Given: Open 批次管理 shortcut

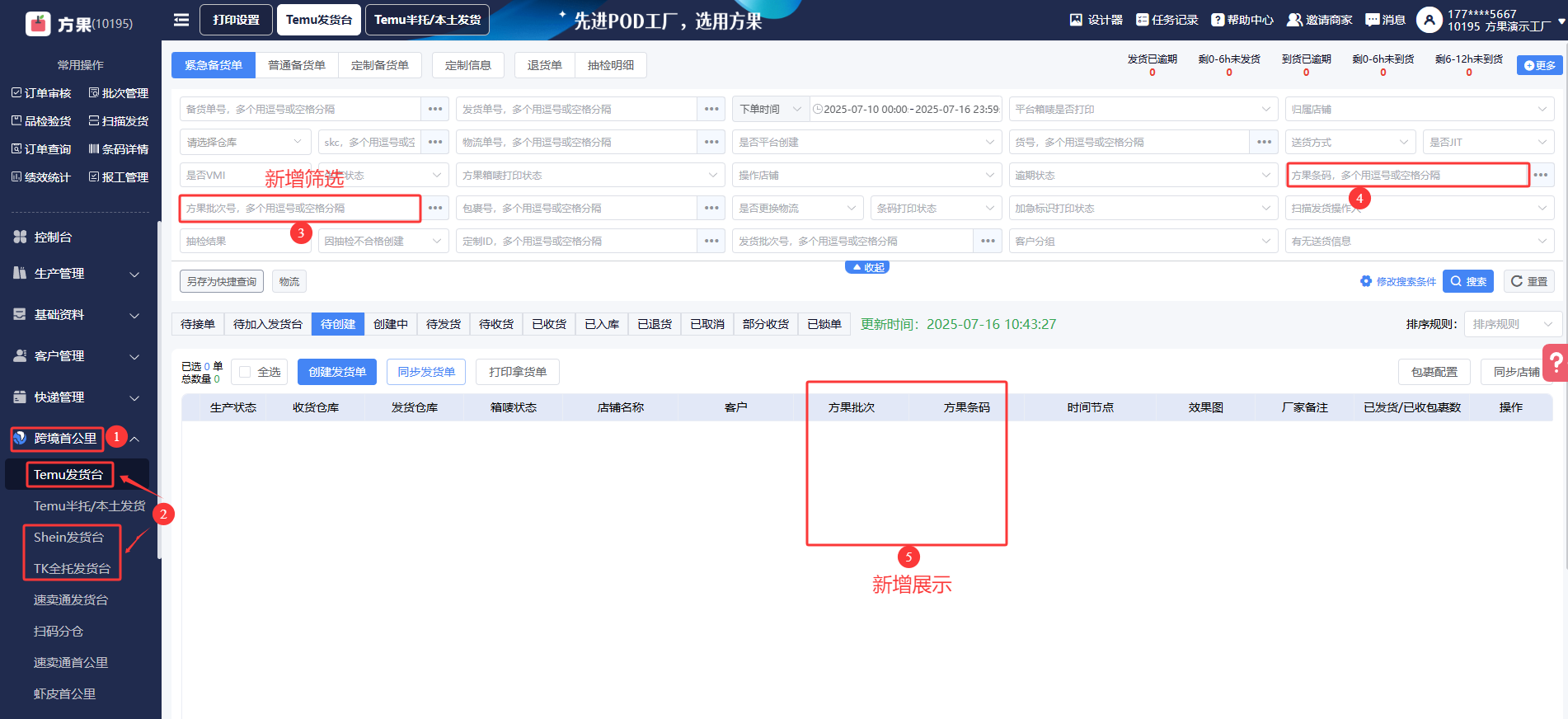Looking at the screenshot, I should [119, 93].
